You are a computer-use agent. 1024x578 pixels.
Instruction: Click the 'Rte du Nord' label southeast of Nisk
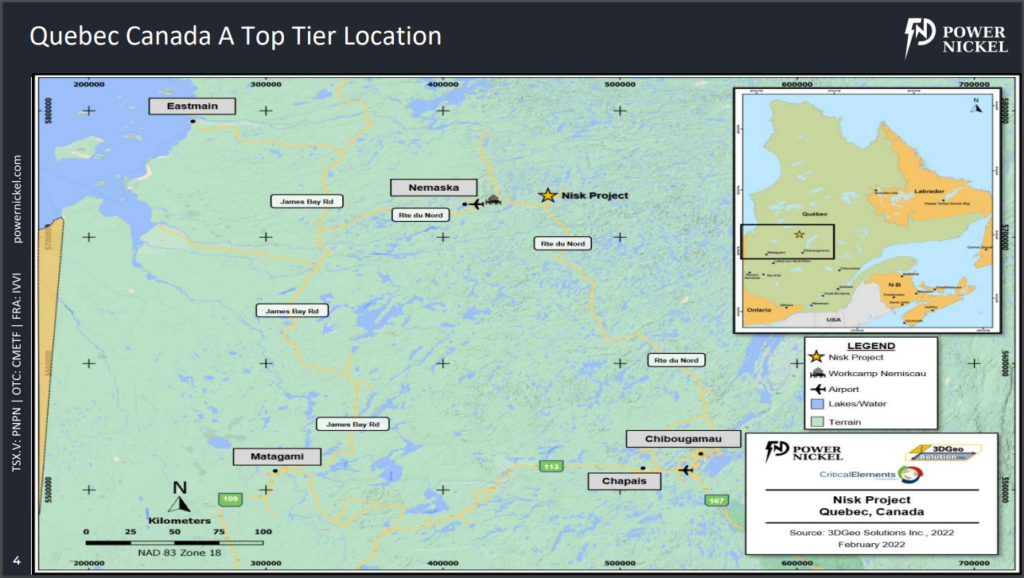[x=563, y=244]
